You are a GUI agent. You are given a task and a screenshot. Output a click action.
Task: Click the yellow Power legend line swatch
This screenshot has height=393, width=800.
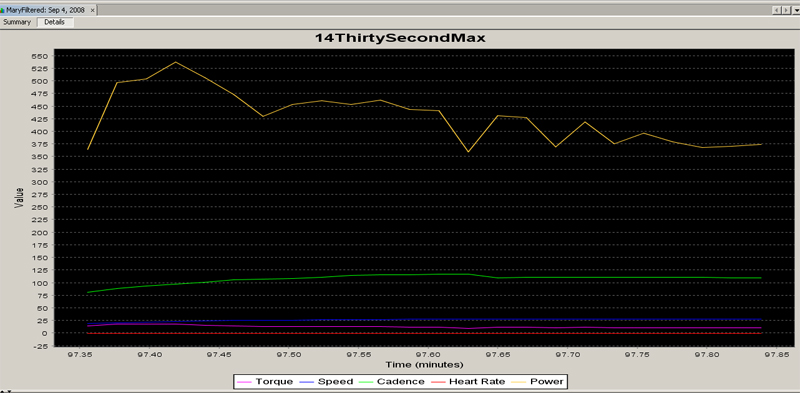click(x=518, y=382)
